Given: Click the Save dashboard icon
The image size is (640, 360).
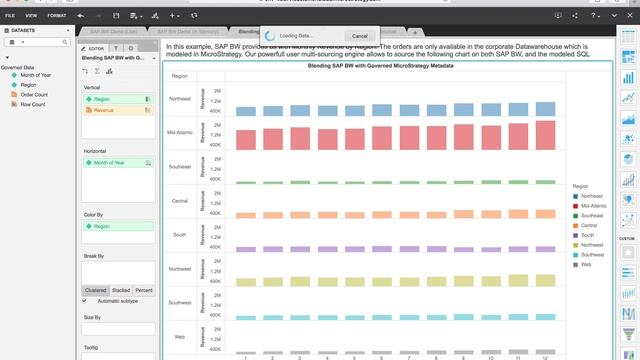Looking at the screenshot, I should (x=116, y=16).
